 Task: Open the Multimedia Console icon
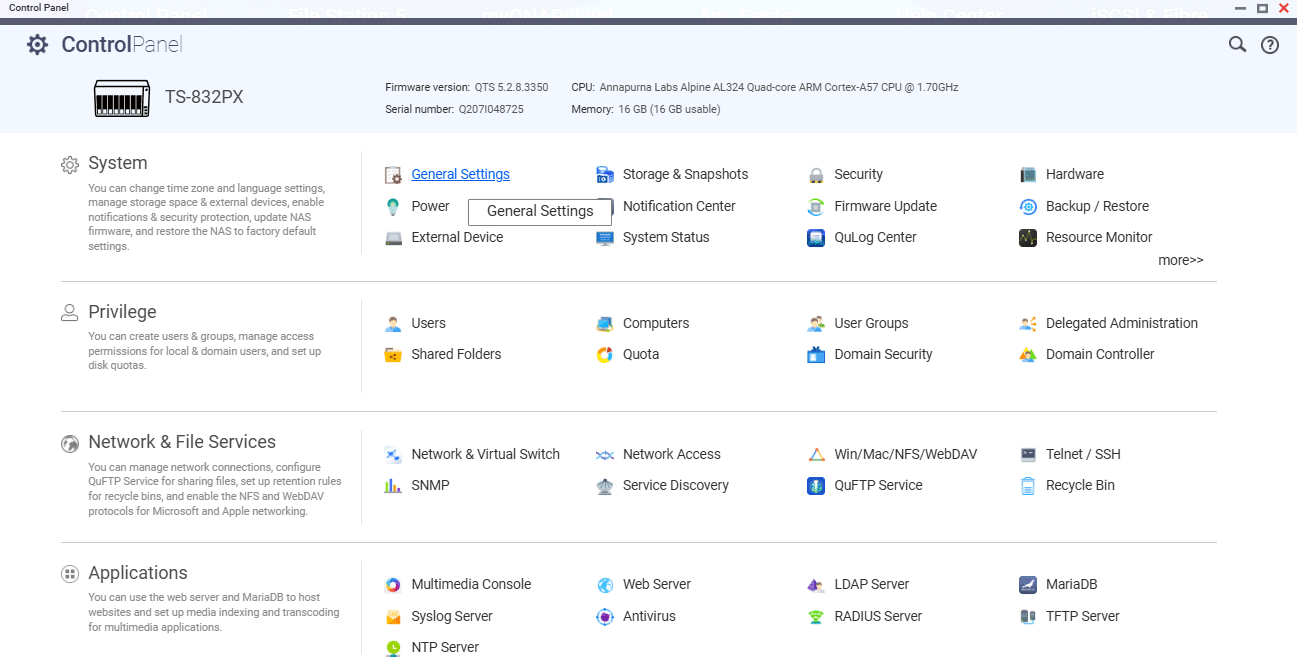click(x=393, y=585)
